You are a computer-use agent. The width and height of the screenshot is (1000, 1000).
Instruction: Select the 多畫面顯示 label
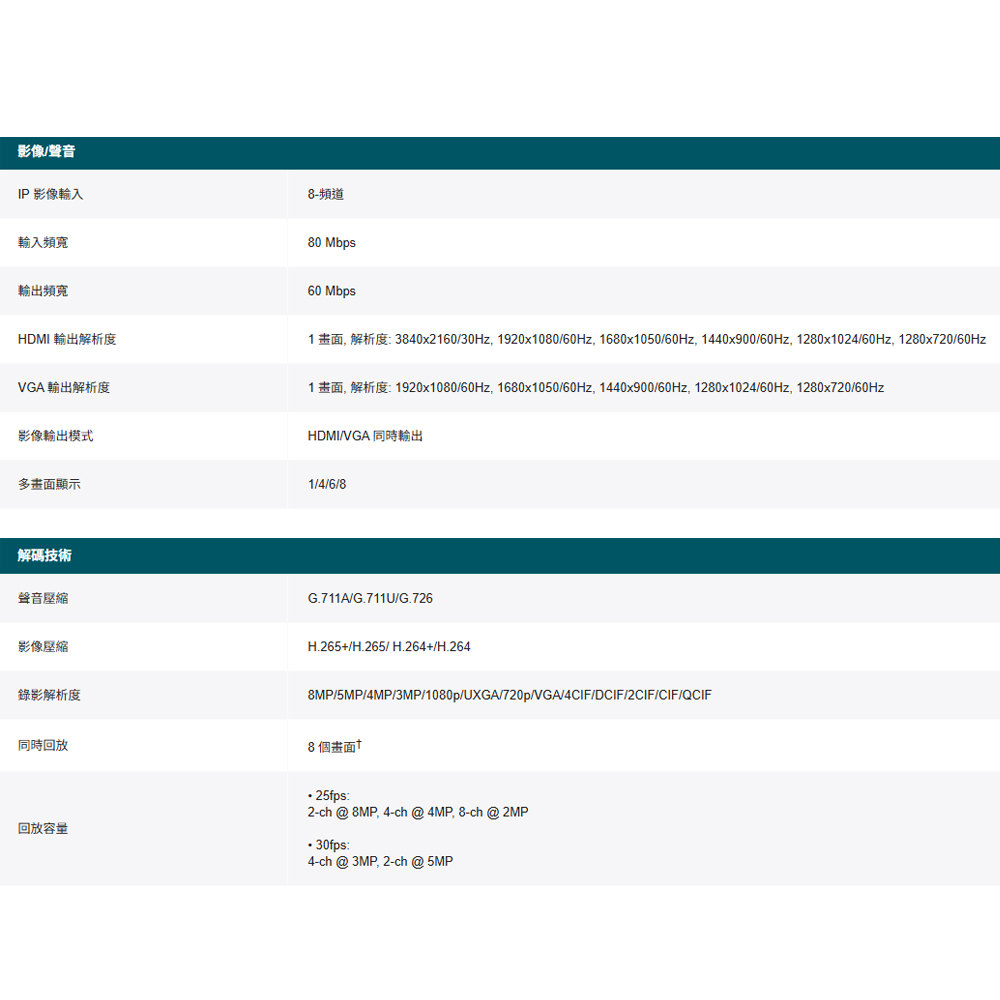click(x=49, y=484)
